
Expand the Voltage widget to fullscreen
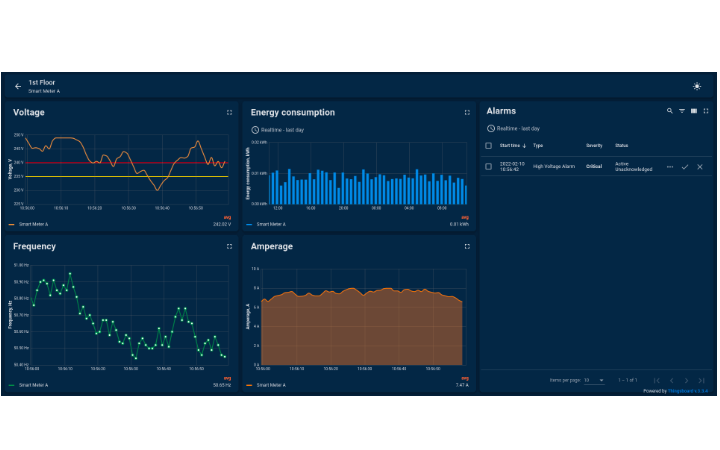tap(229, 113)
